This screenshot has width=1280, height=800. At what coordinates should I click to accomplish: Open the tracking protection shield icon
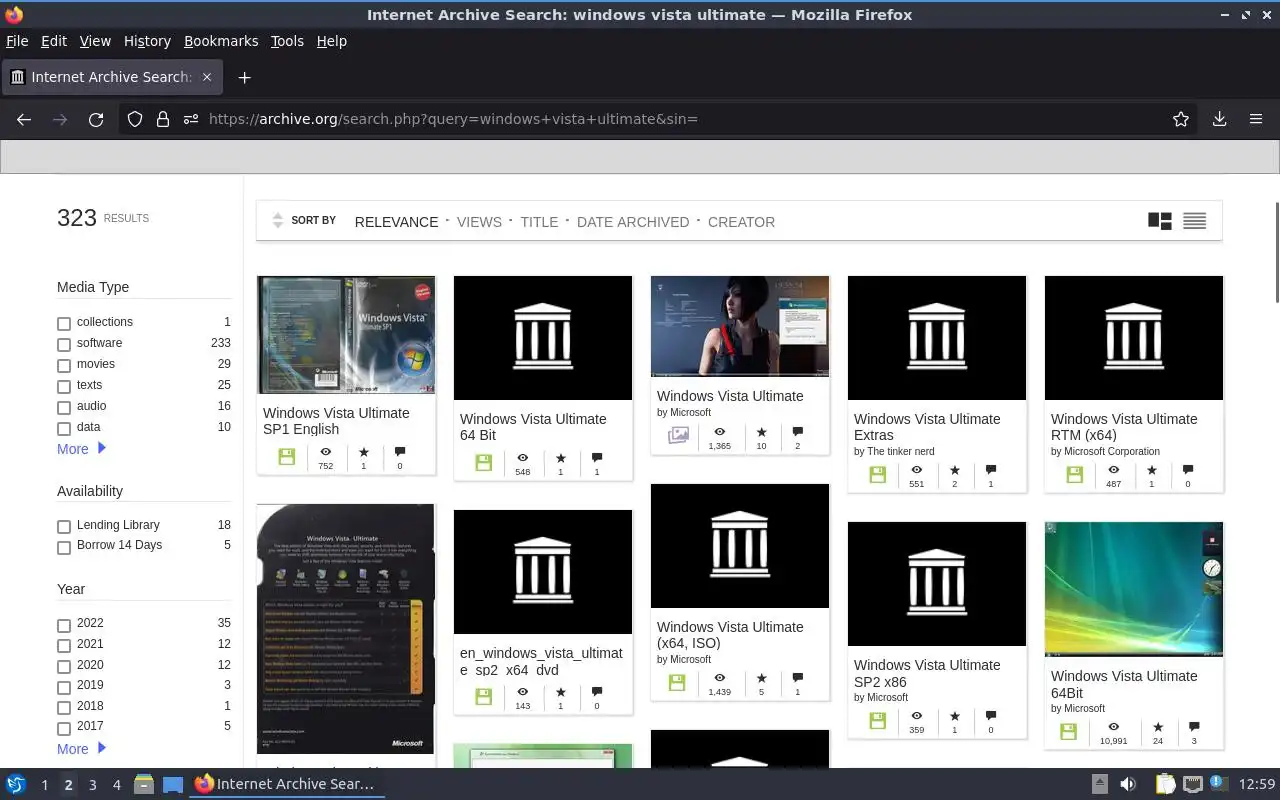point(135,119)
